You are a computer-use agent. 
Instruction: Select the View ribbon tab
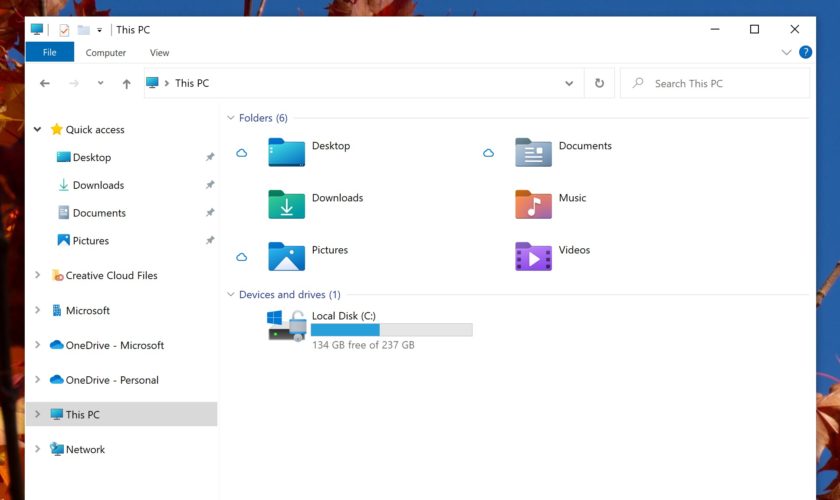[159, 52]
